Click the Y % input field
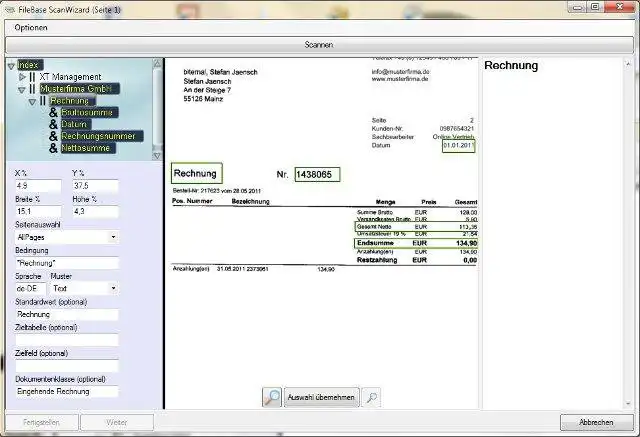The width and height of the screenshot is (640, 437). coord(95,186)
